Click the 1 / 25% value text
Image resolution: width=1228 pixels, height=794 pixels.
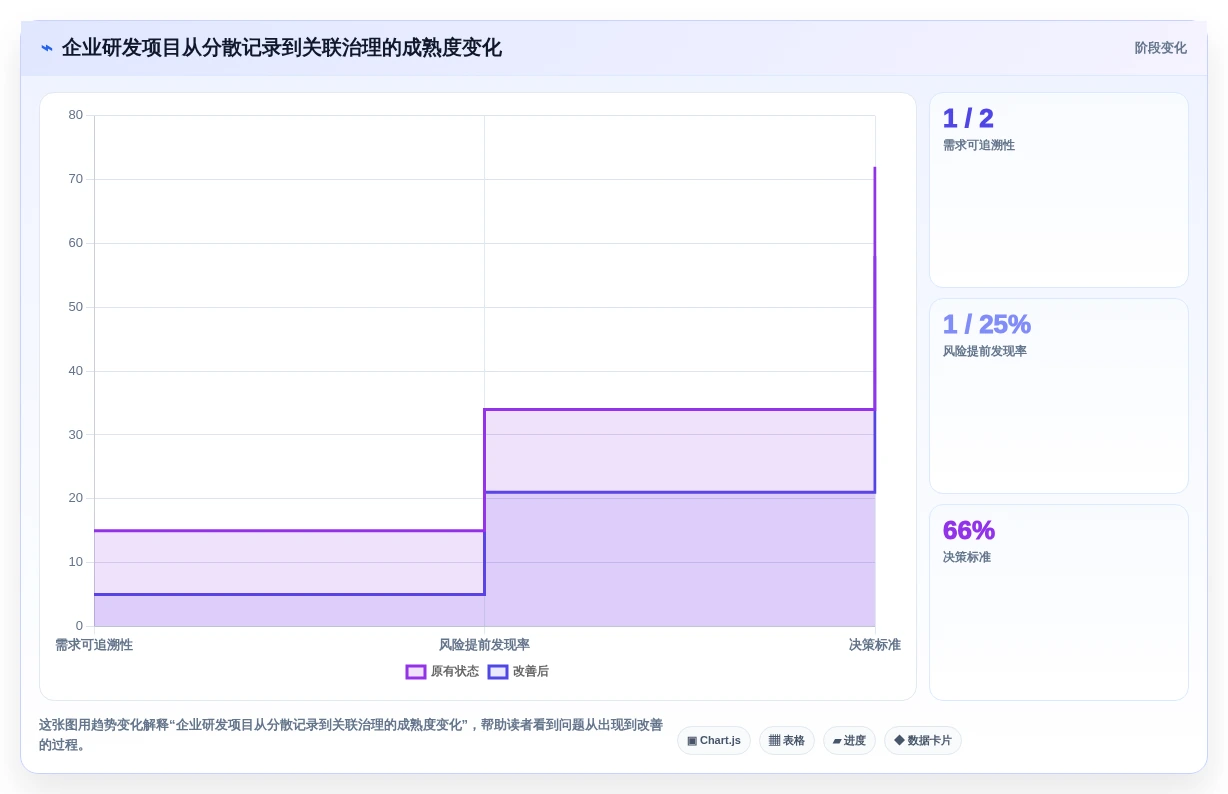click(x=986, y=325)
